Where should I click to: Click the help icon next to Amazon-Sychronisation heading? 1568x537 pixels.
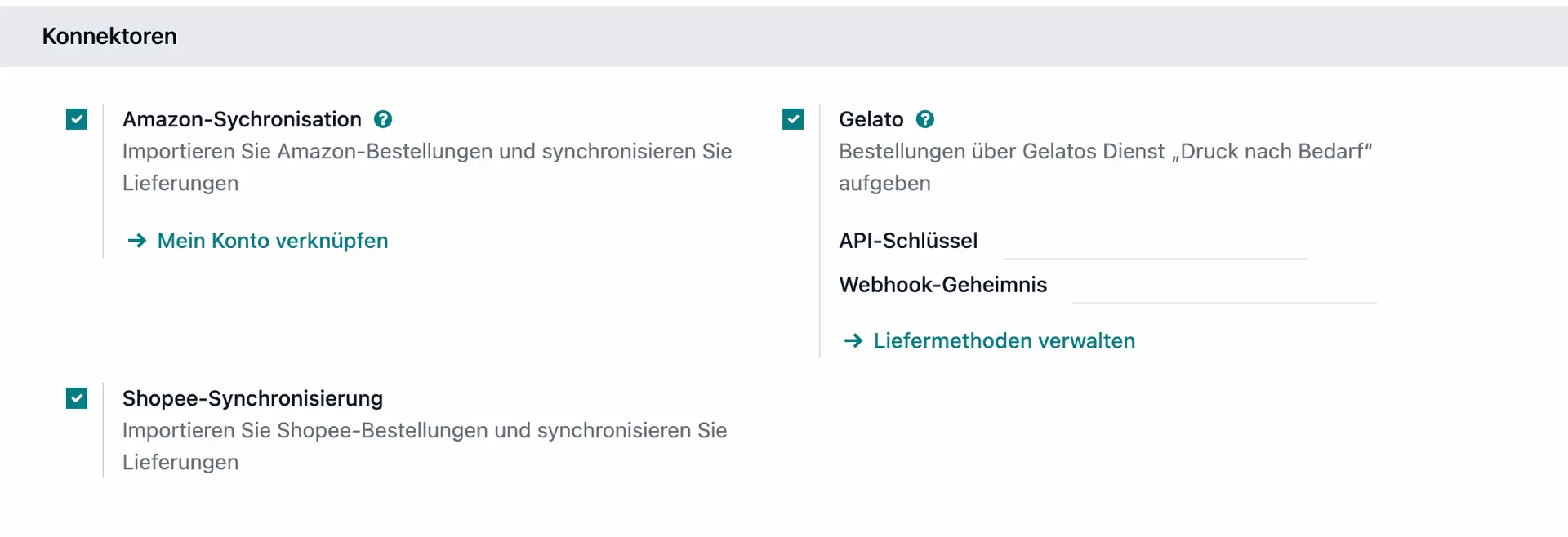point(382,119)
